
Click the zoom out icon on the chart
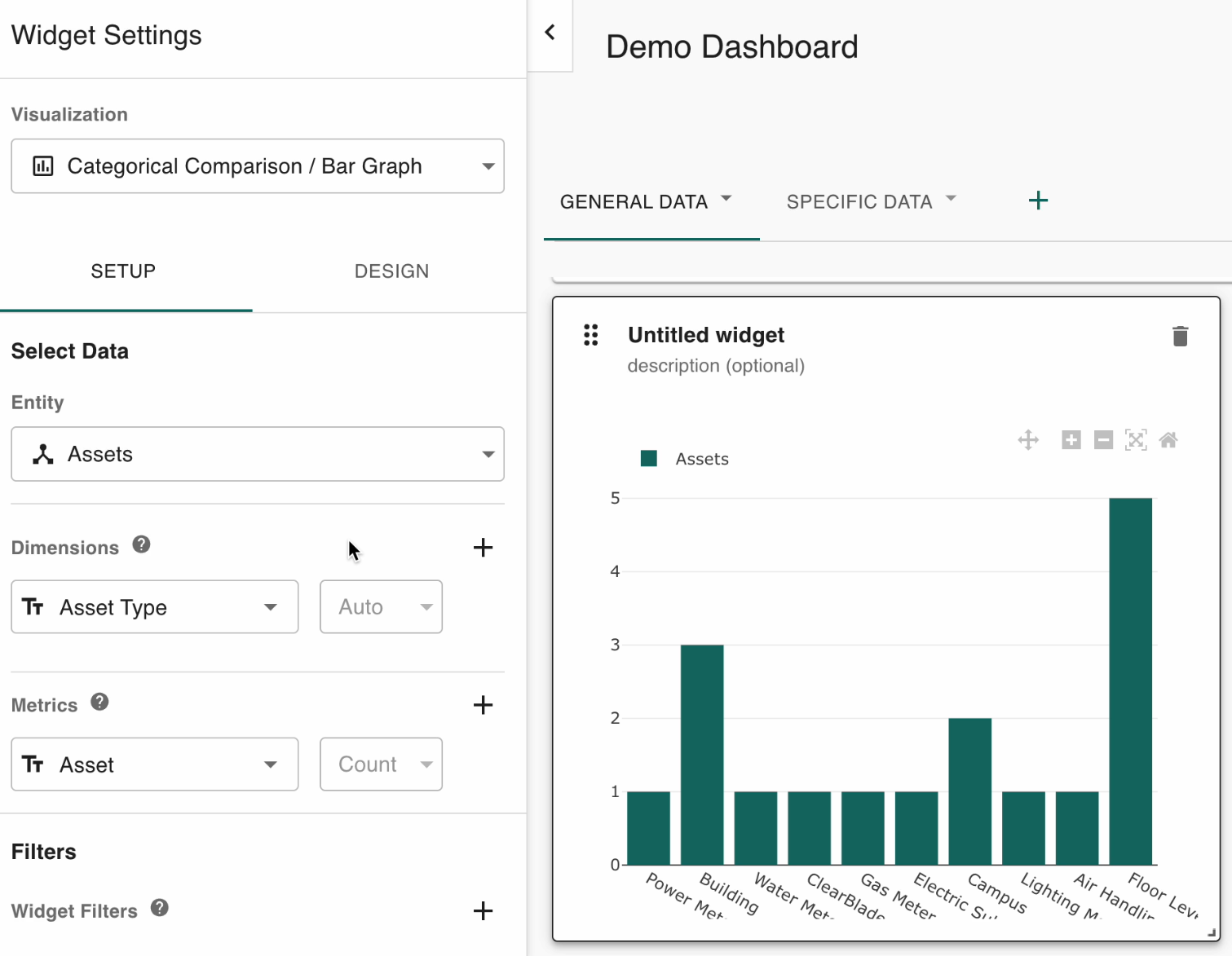click(1103, 440)
